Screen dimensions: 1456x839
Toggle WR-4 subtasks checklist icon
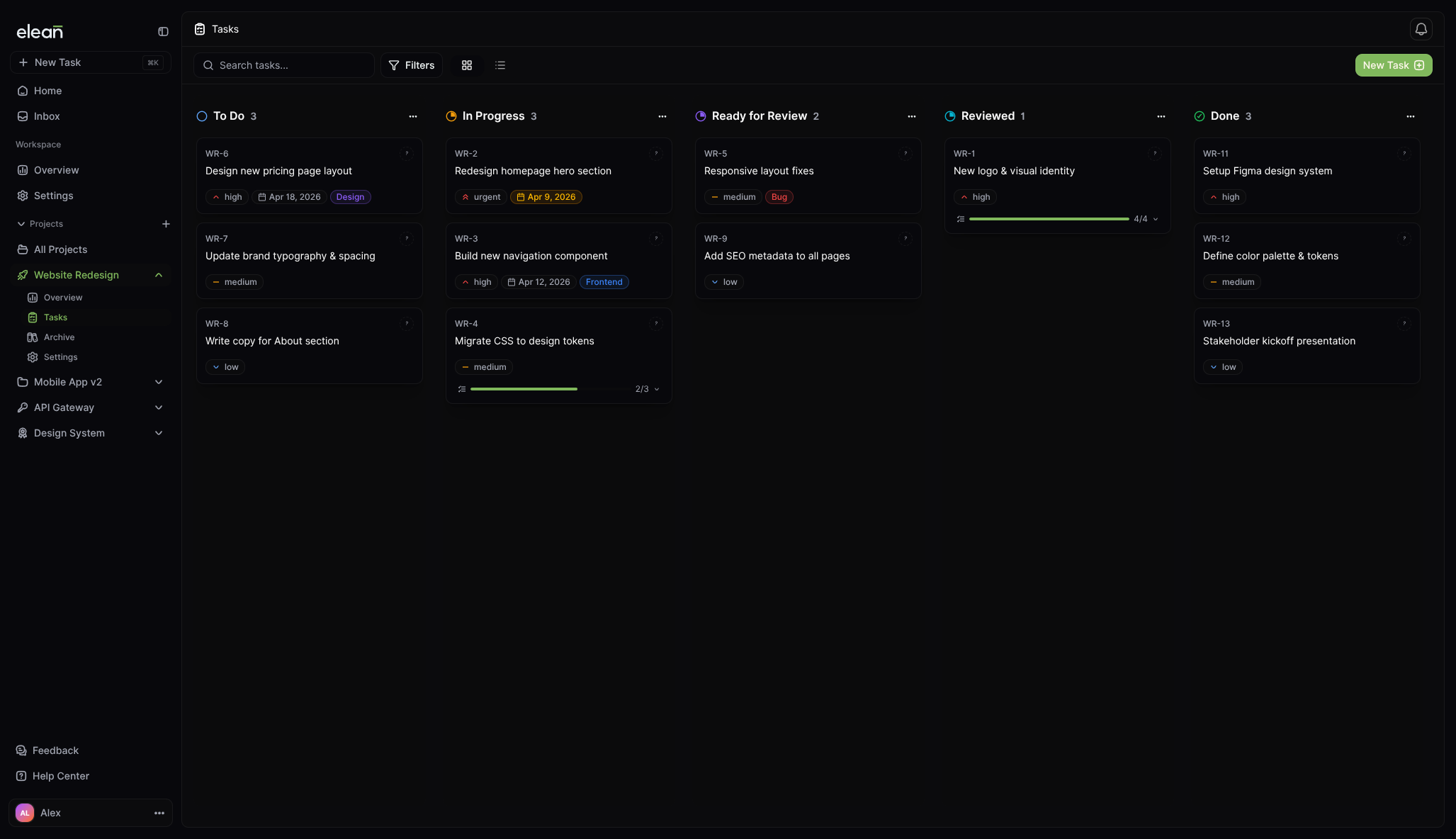click(462, 389)
